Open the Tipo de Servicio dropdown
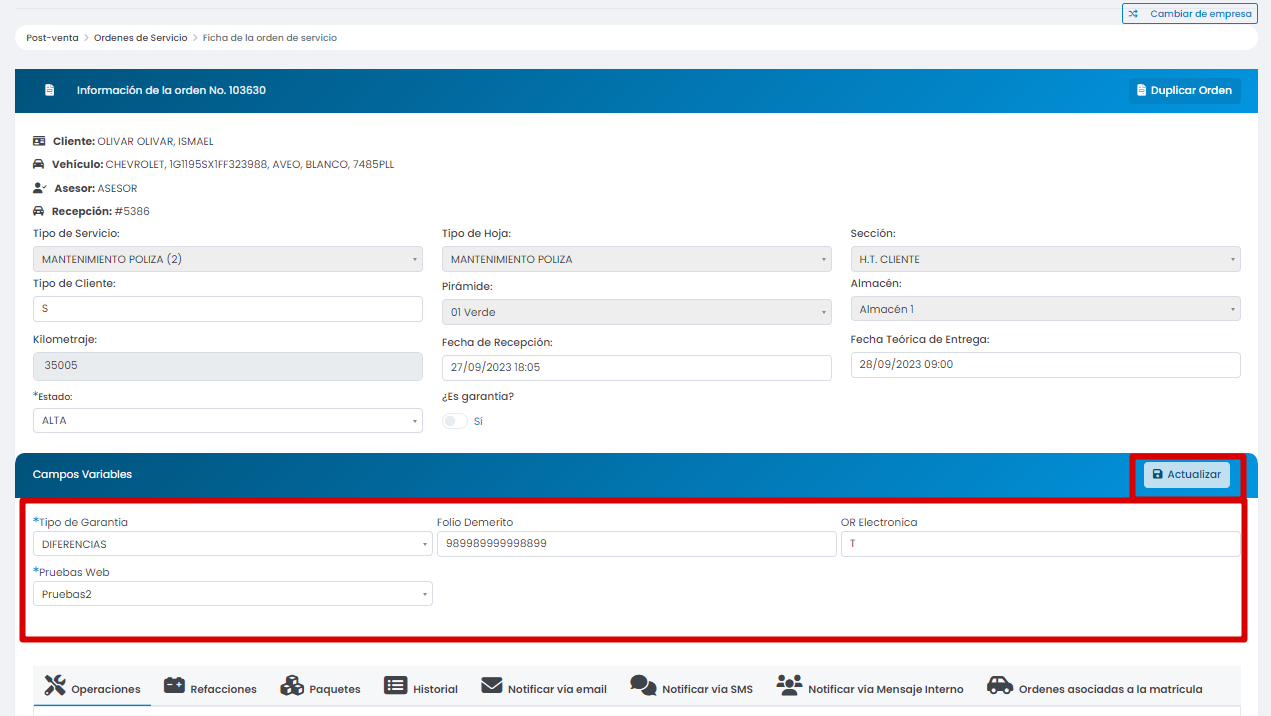The height and width of the screenshot is (716, 1271). pyautogui.click(x=228, y=259)
